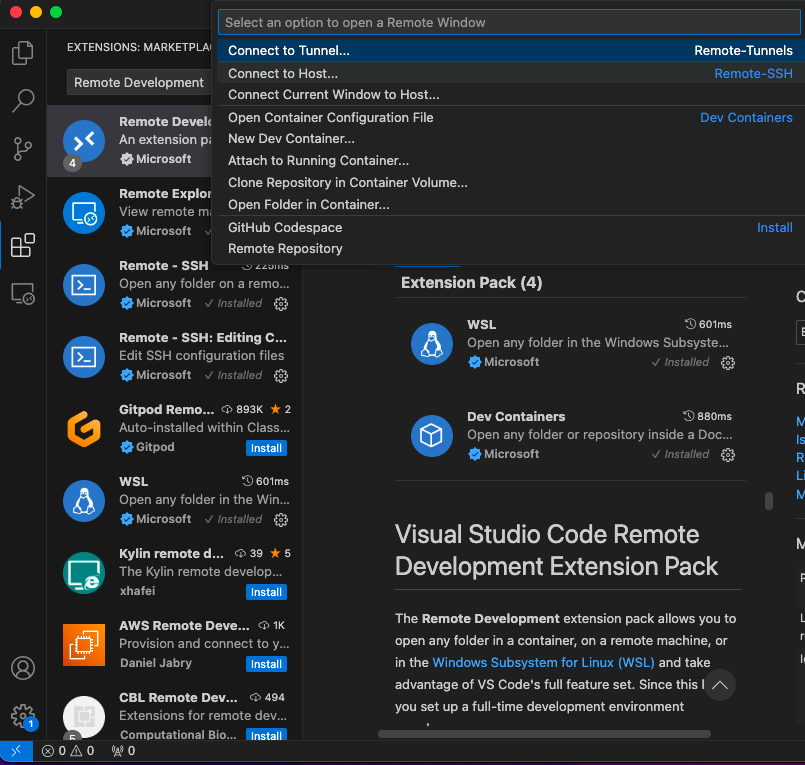This screenshot has height=765, width=805.
Task: Open CBL Remote Dev extension entry
Action: 175,716
